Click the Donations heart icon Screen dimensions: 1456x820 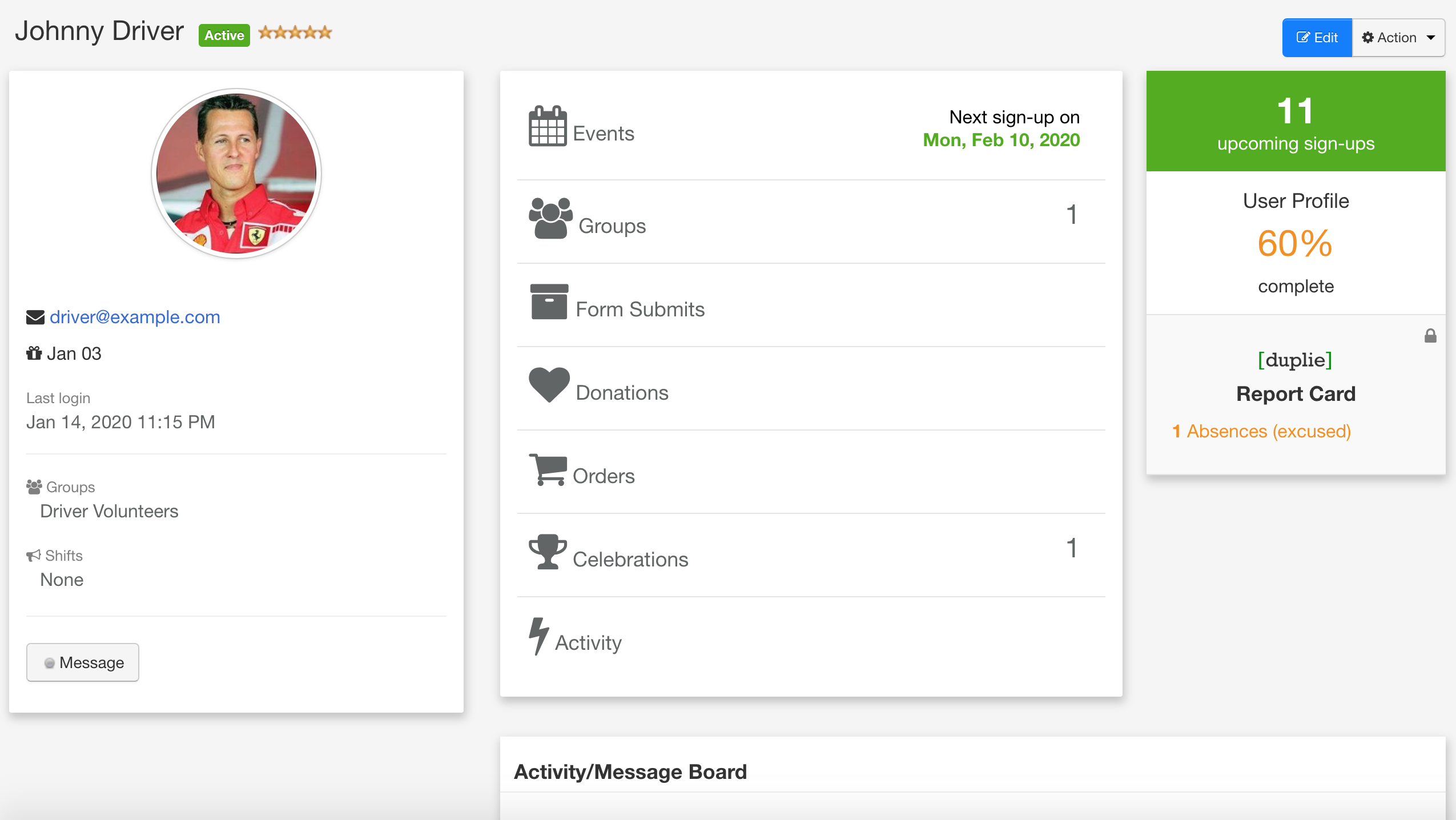[x=549, y=385]
